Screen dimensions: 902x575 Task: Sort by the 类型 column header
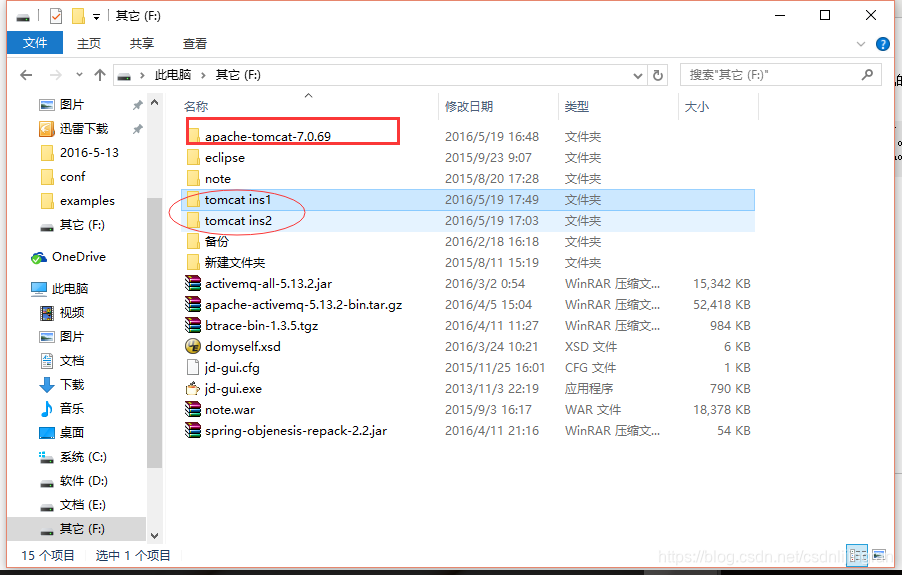tap(577, 106)
